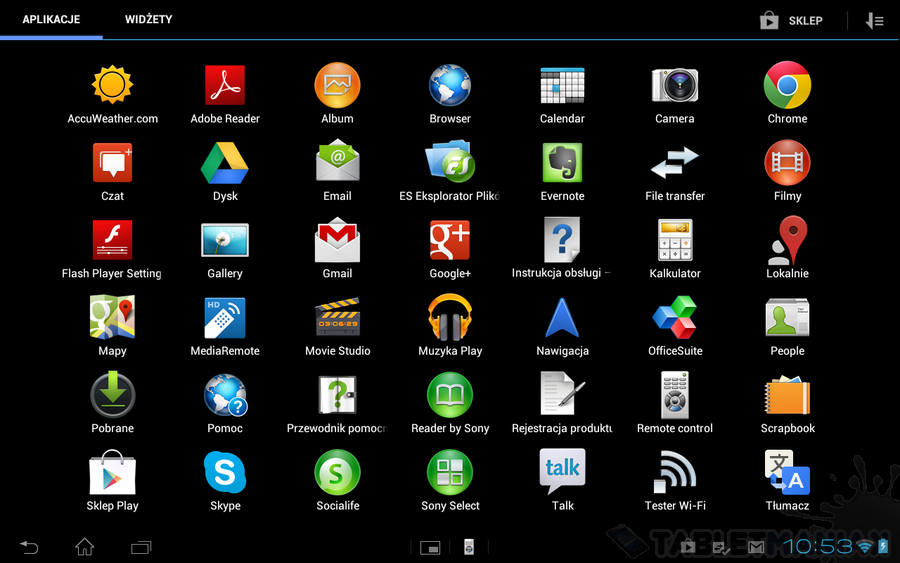The width and height of the screenshot is (900, 563).
Task: Open Dysk (Google Drive)
Action: pos(225,162)
